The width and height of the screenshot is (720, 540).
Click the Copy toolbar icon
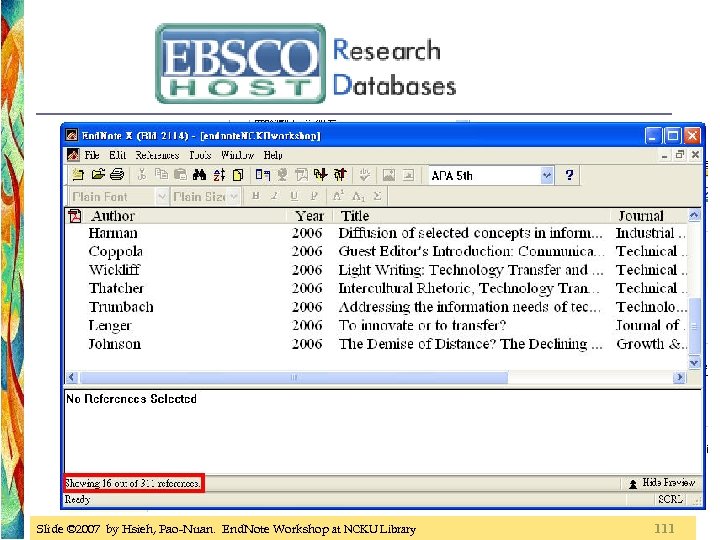pos(161,175)
